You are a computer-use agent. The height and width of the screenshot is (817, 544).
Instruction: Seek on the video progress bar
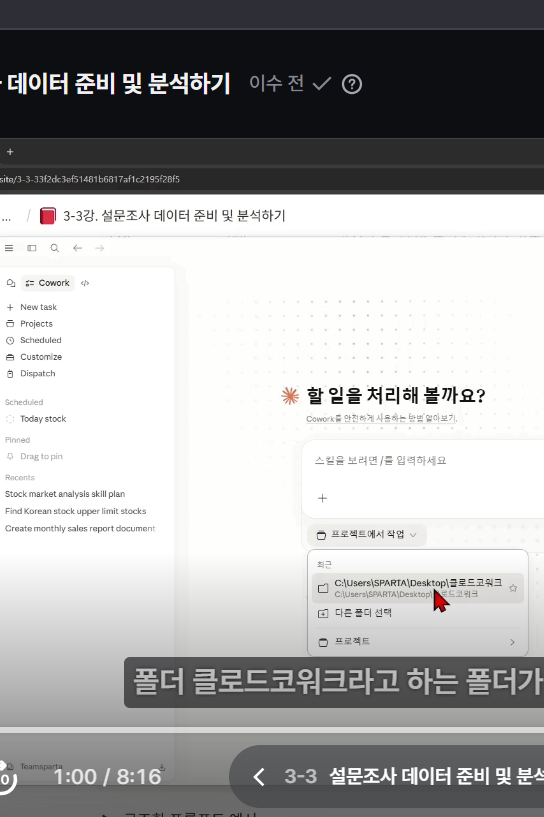[x=272, y=730]
